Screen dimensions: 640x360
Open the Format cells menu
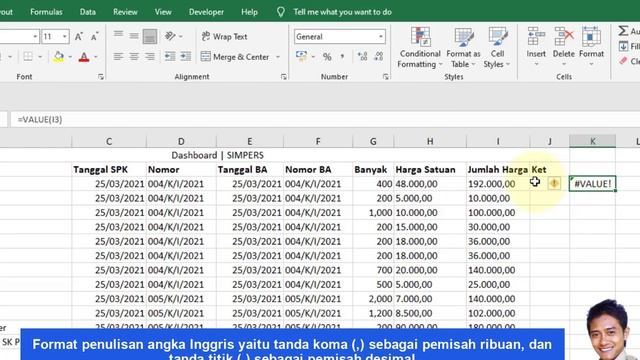pos(591,47)
